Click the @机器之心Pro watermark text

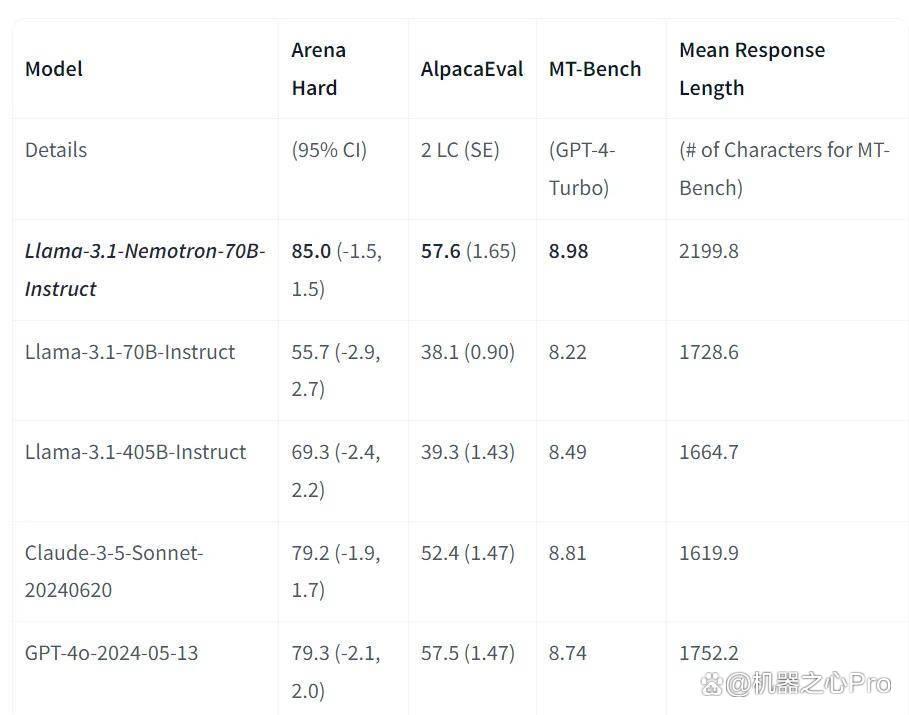pyautogui.click(x=808, y=684)
